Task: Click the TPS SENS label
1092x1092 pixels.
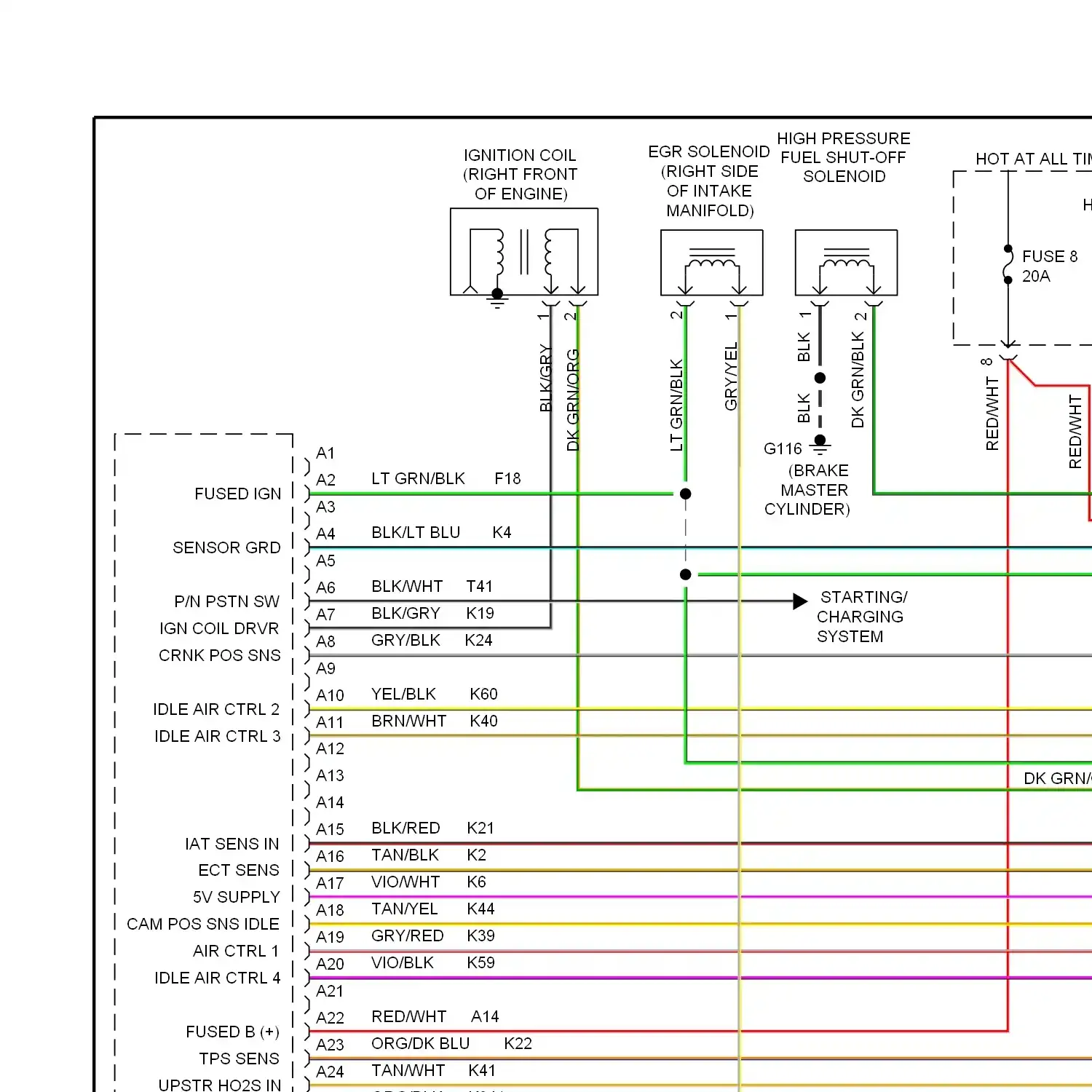Action: [x=240, y=1059]
